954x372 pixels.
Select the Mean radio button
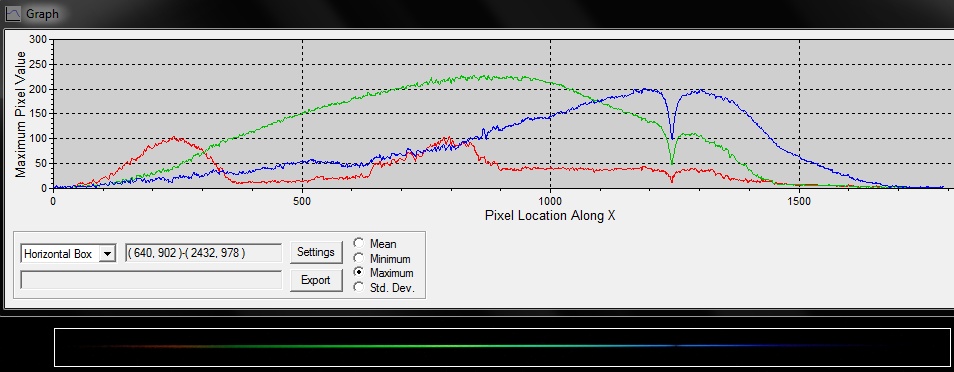(x=359, y=243)
